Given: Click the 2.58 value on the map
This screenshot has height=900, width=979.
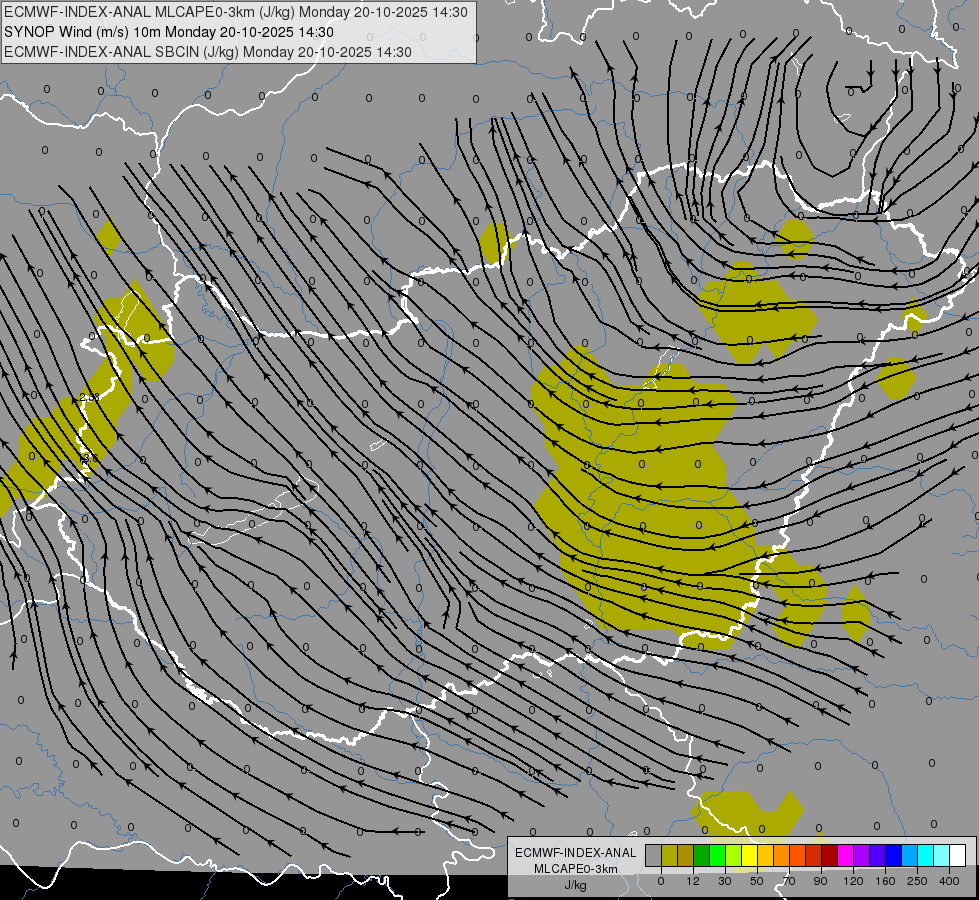Looking at the screenshot, I should coord(89,397).
